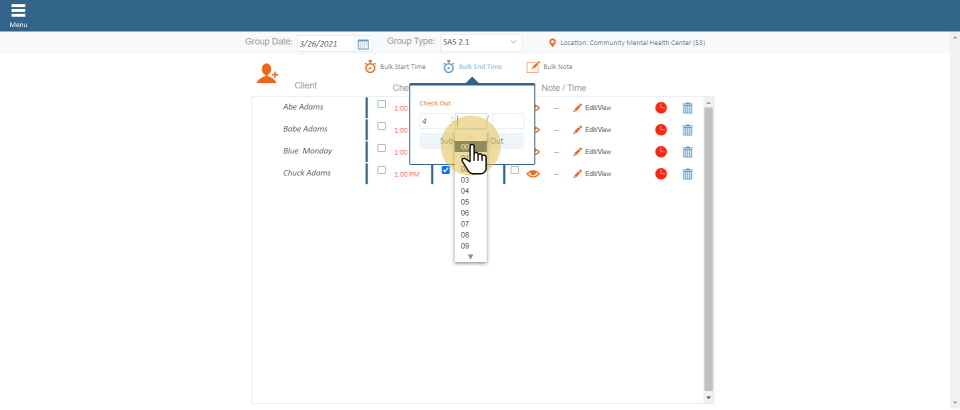Open the hamburger Menu
The width and height of the screenshot is (960, 410).
[x=18, y=14]
